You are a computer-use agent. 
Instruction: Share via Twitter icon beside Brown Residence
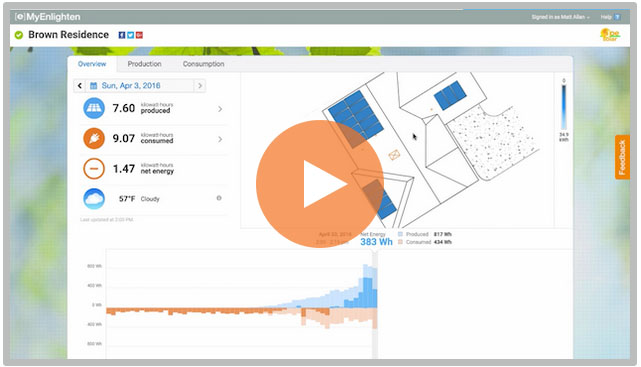click(x=130, y=35)
